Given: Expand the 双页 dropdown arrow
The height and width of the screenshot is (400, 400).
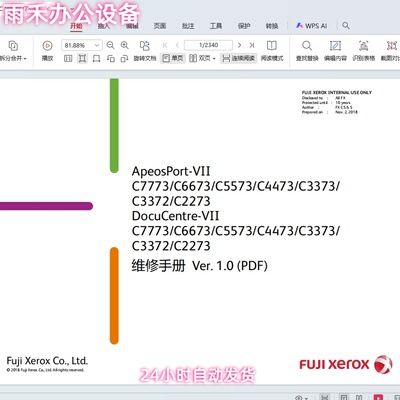Looking at the screenshot, I should point(214,59).
